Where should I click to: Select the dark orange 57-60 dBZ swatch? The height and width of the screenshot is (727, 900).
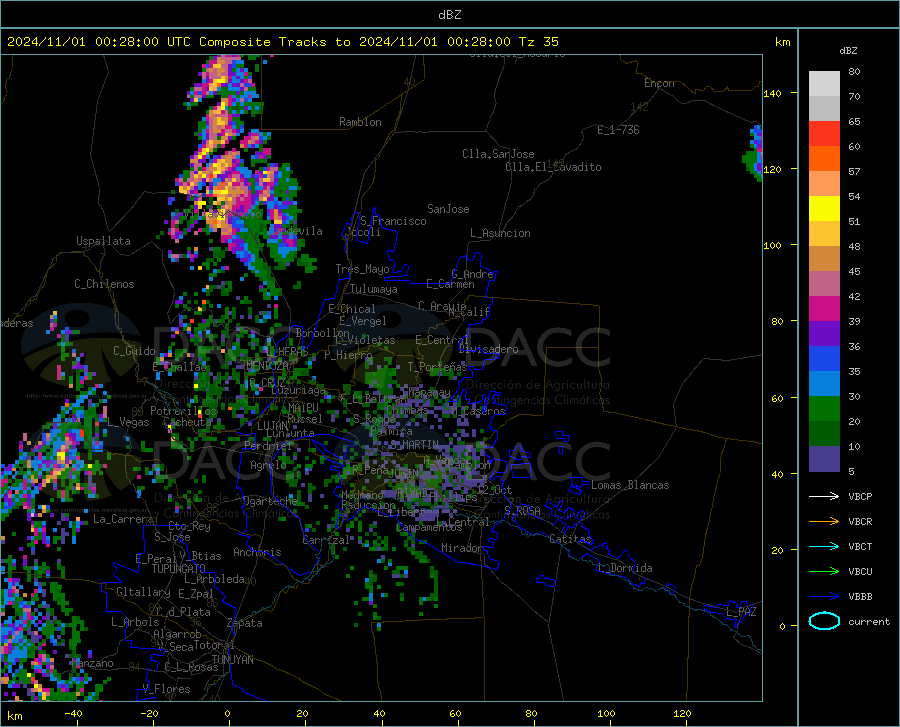[x=824, y=158]
